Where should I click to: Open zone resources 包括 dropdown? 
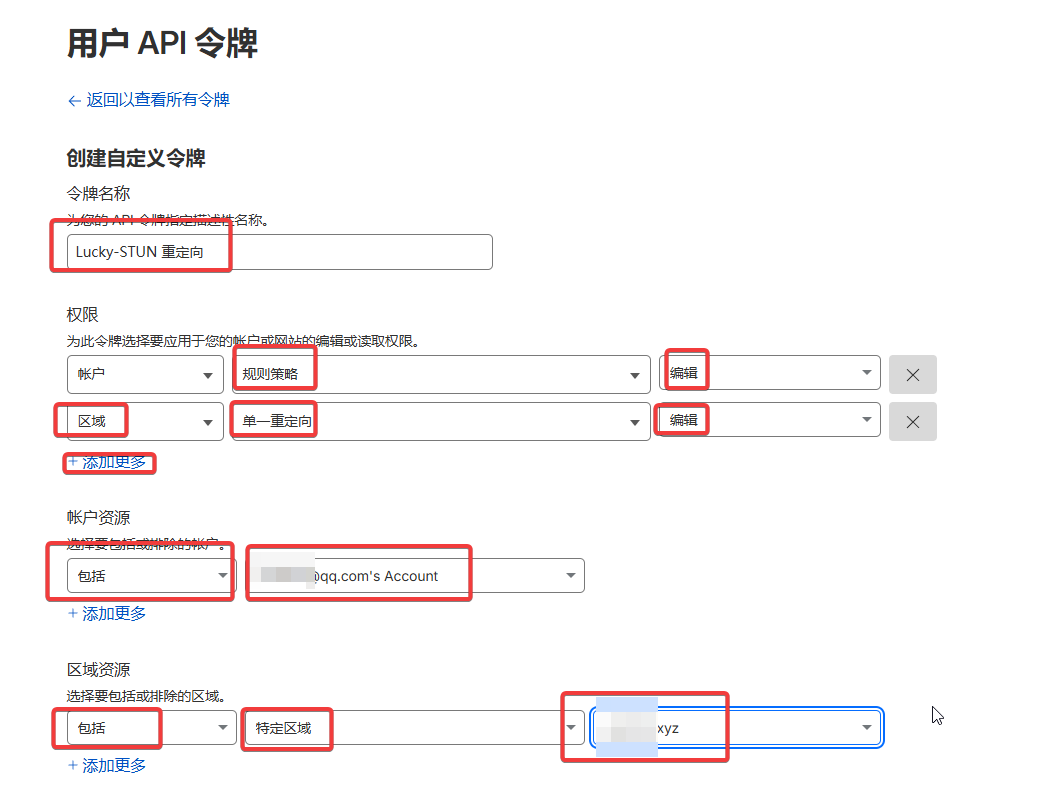click(150, 728)
